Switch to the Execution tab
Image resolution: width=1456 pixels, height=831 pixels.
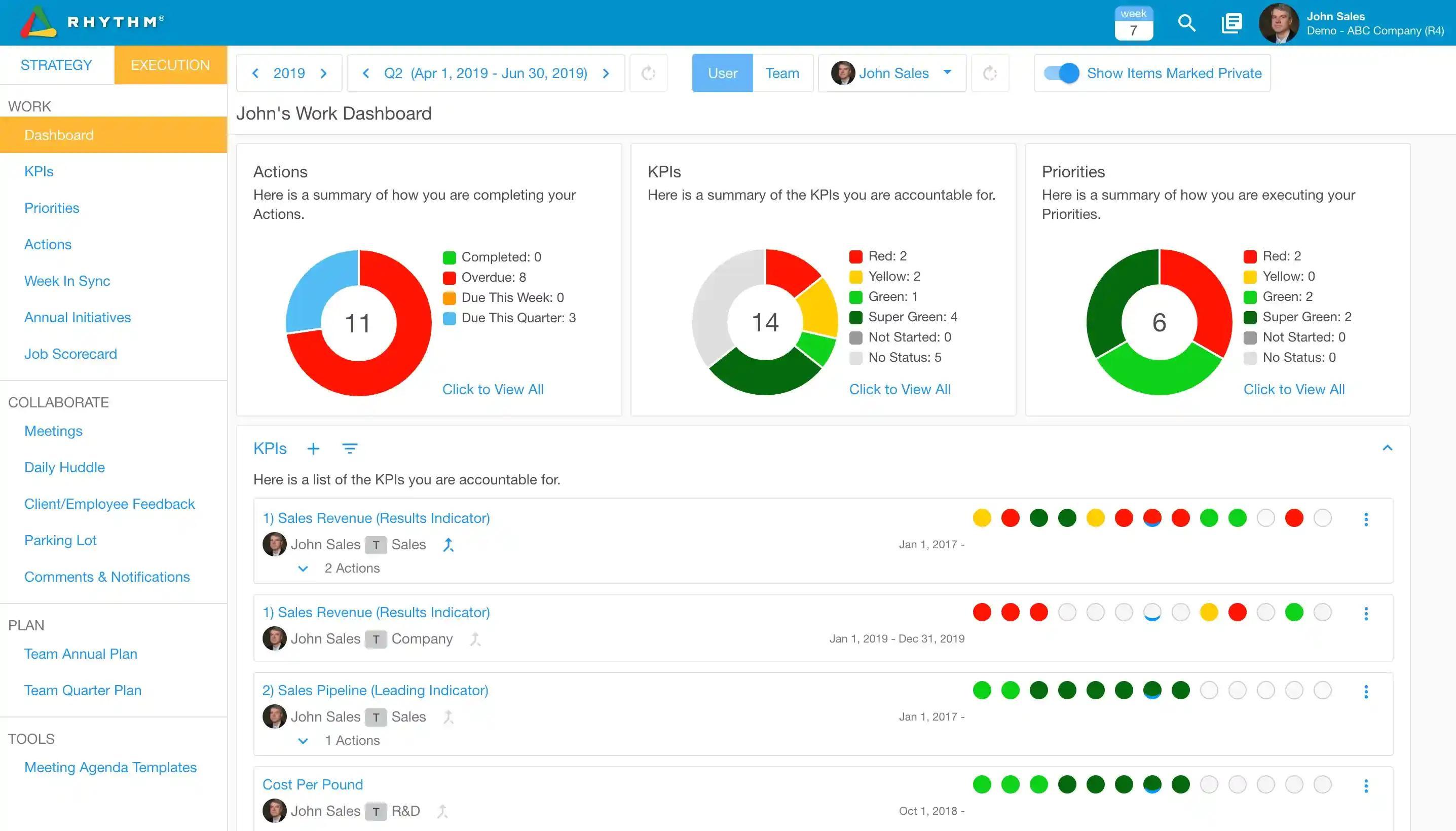click(x=170, y=65)
